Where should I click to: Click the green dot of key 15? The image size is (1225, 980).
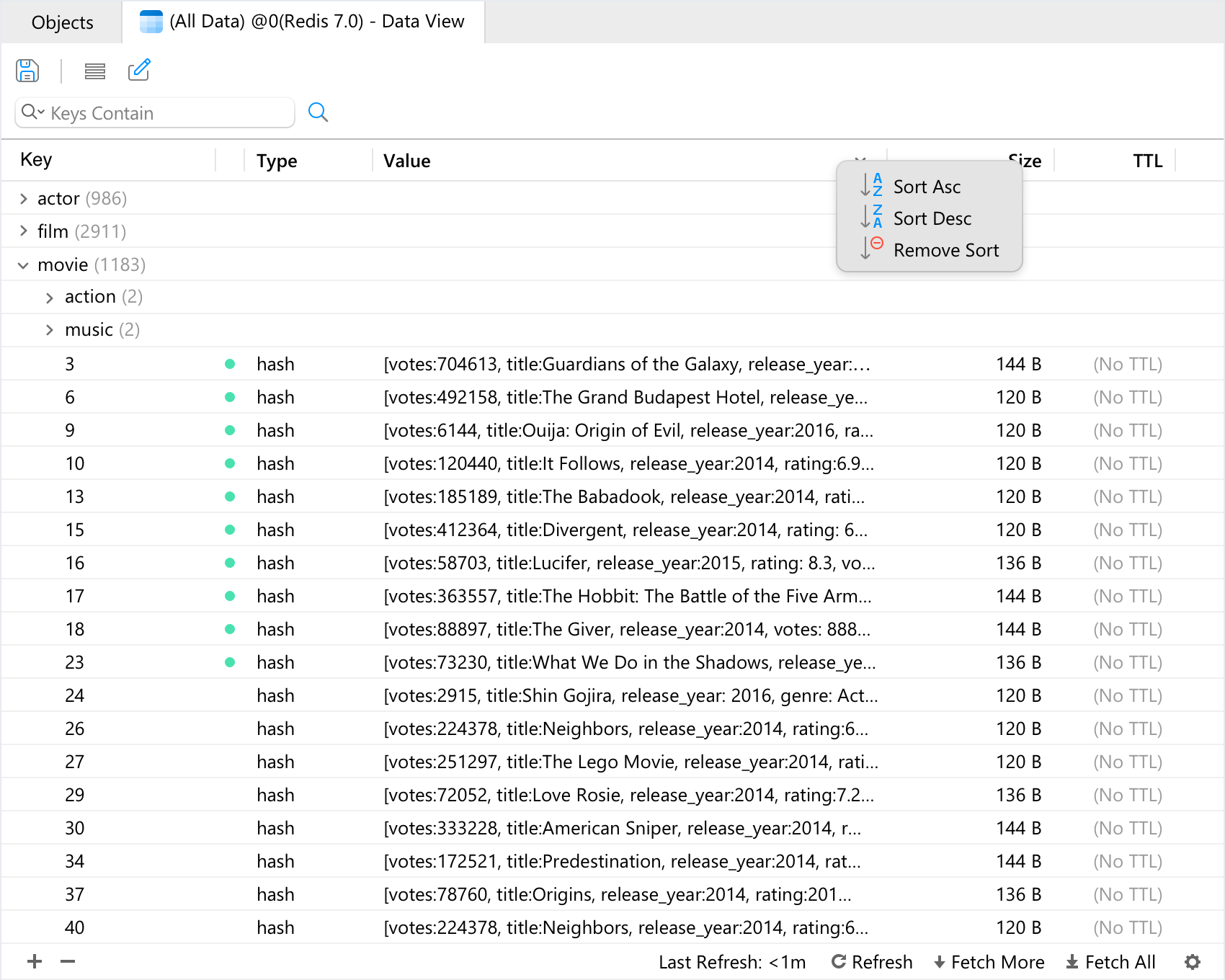[x=230, y=530]
